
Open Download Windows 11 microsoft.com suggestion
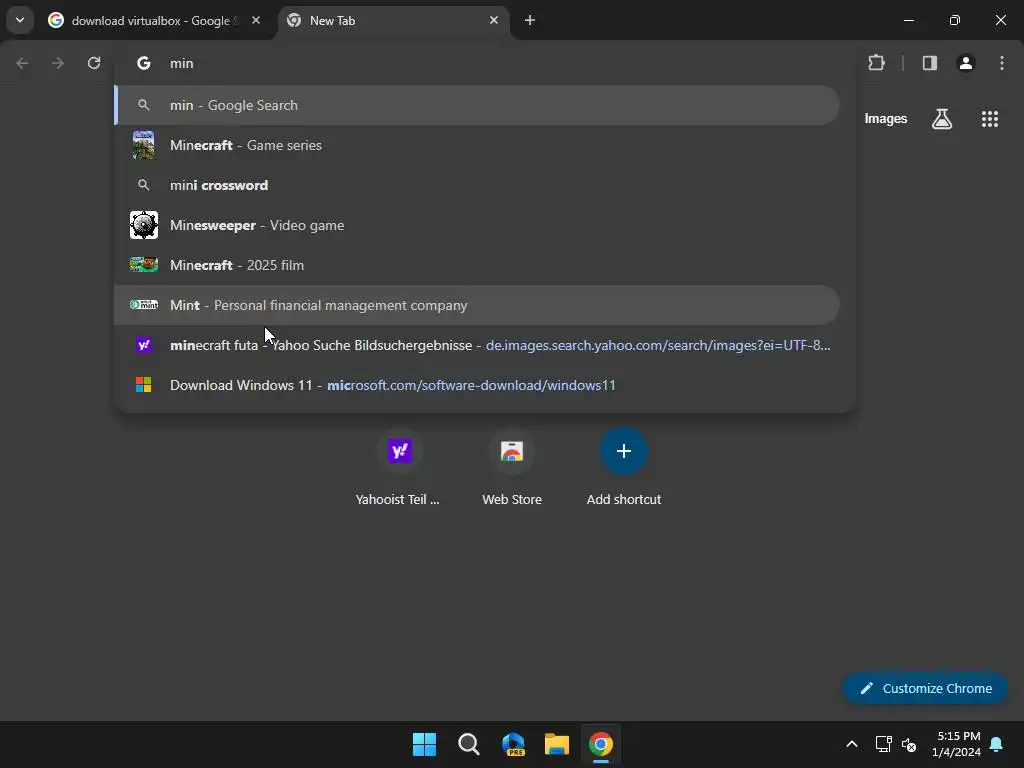tap(477, 385)
